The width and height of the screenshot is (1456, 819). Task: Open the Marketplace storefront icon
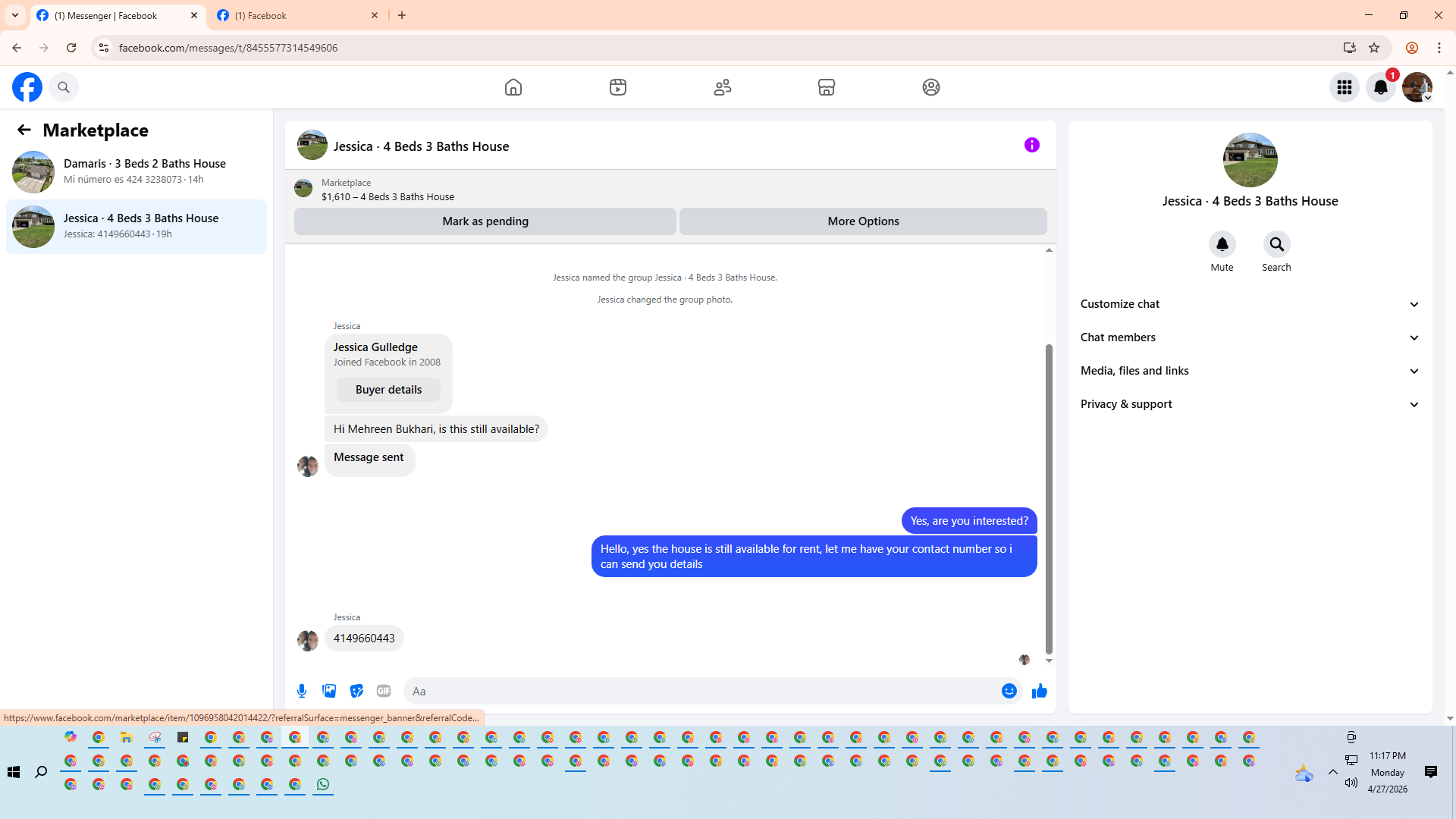point(827,87)
